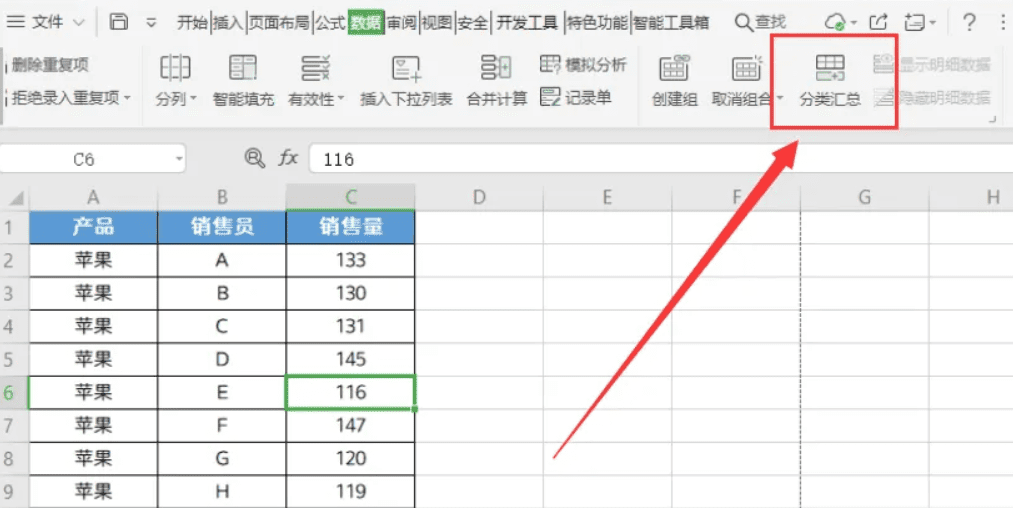Image resolution: width=1013 pixels, height=508 pixels.
Task: Click salesperson cell D
Action: coord(222,360)
